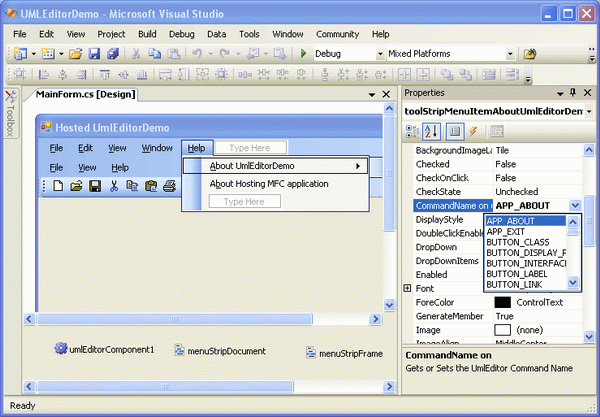Viewport: 600px width, 417px height.
Task: Open the New Project icon's dropdown arrow
Action: pos(34,54)
